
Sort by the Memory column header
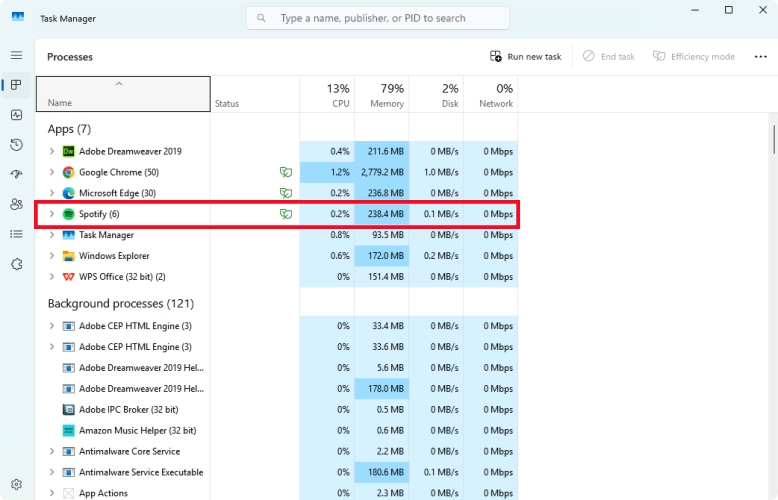(382, 94)
